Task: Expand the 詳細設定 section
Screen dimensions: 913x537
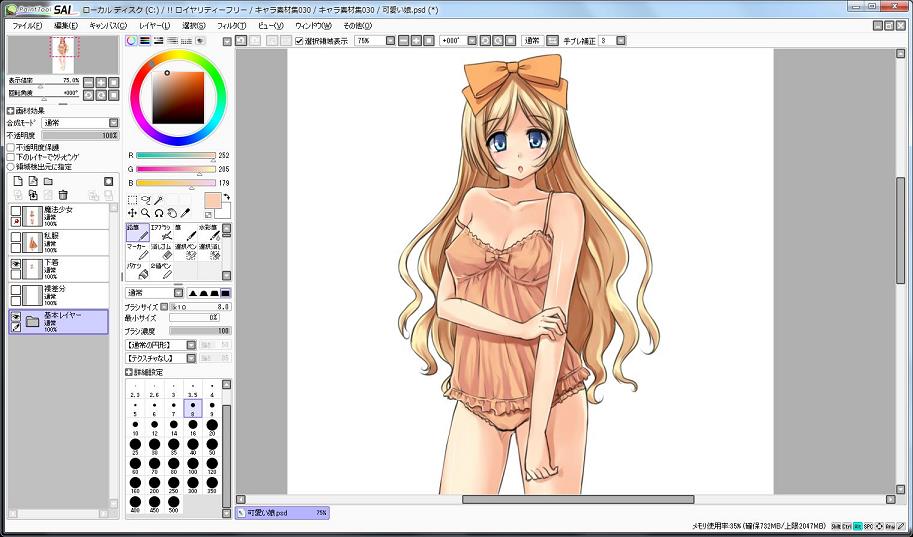Action: 129,372
